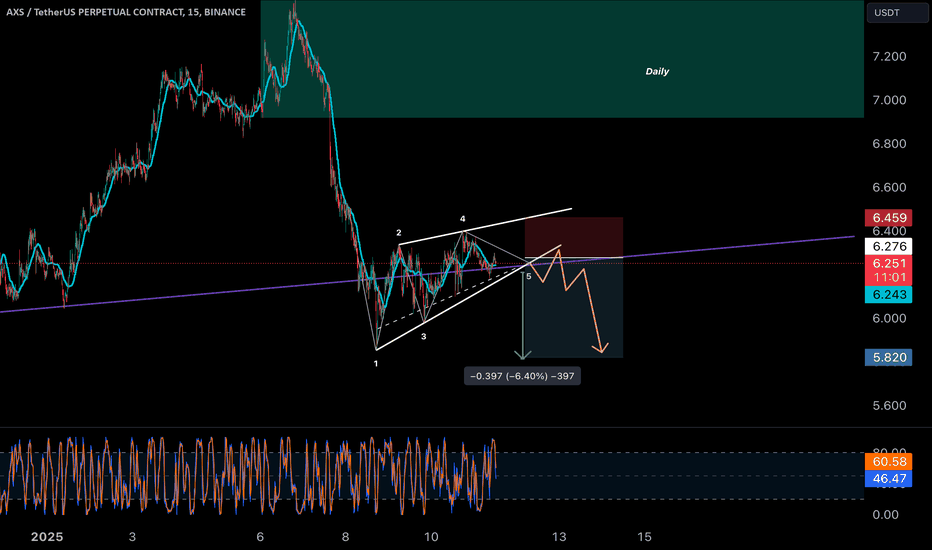Click the 7.000 price axis tick
This screenshot has width=932, height=550.
(x=889, y=100)
